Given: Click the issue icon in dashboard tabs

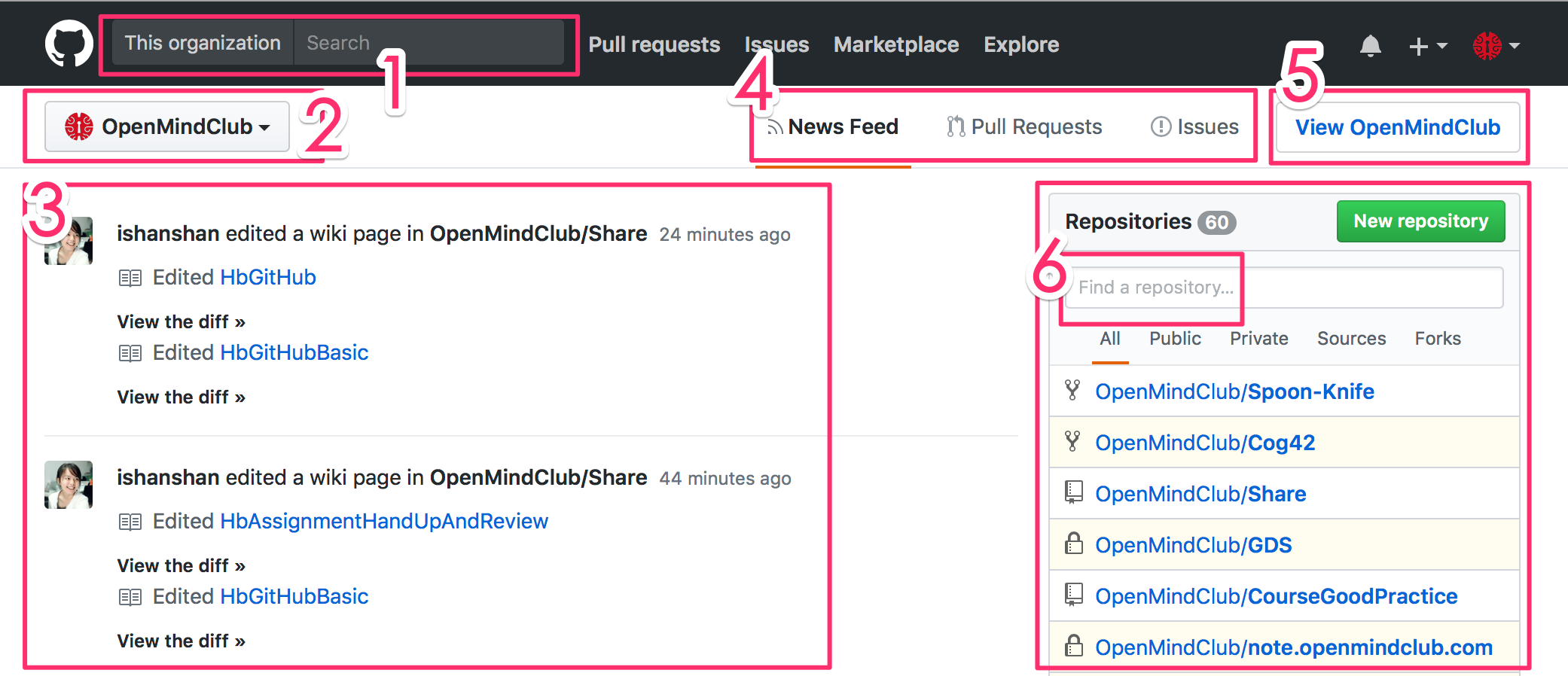Looking at the screenshot, I should point(1161,126).
